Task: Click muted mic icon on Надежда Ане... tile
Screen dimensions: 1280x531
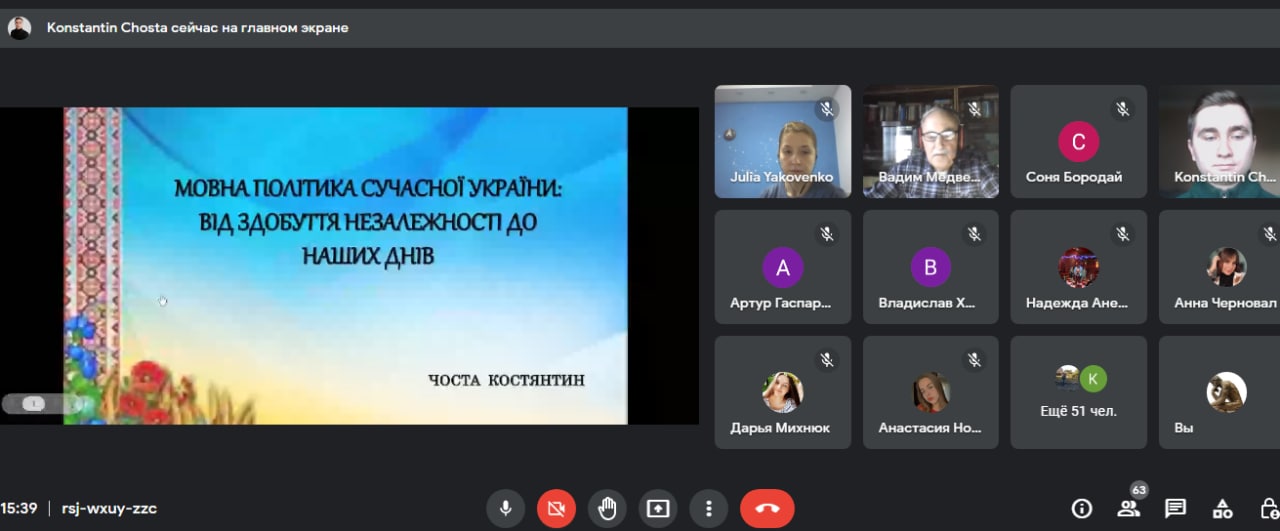Action: (x=1122, y=234)
